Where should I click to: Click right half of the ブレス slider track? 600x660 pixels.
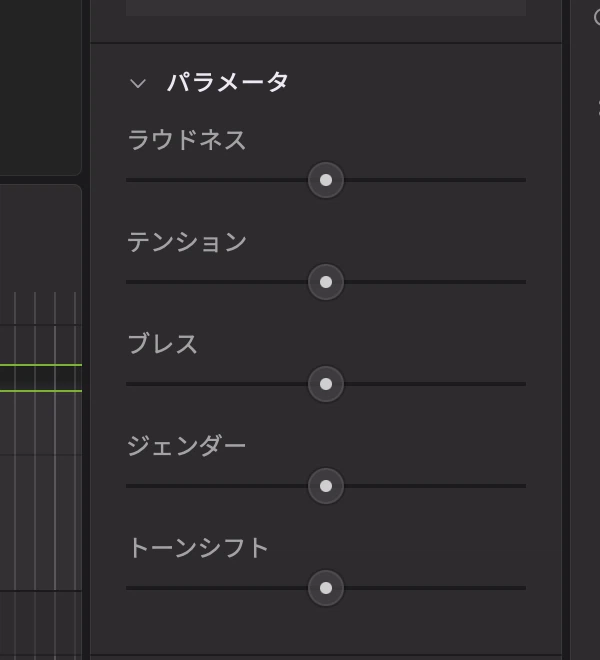click(435, 384)
